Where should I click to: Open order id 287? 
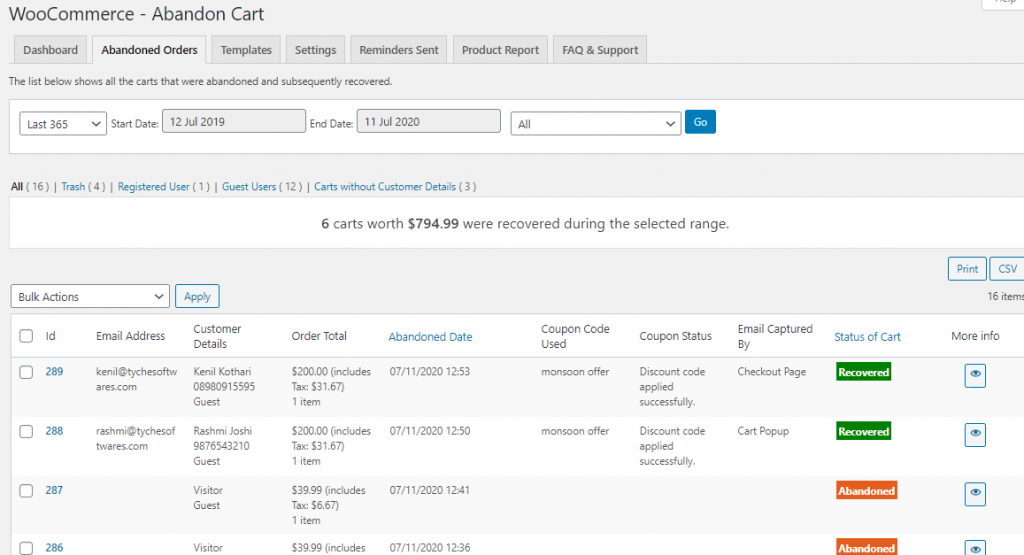(54, 490)
